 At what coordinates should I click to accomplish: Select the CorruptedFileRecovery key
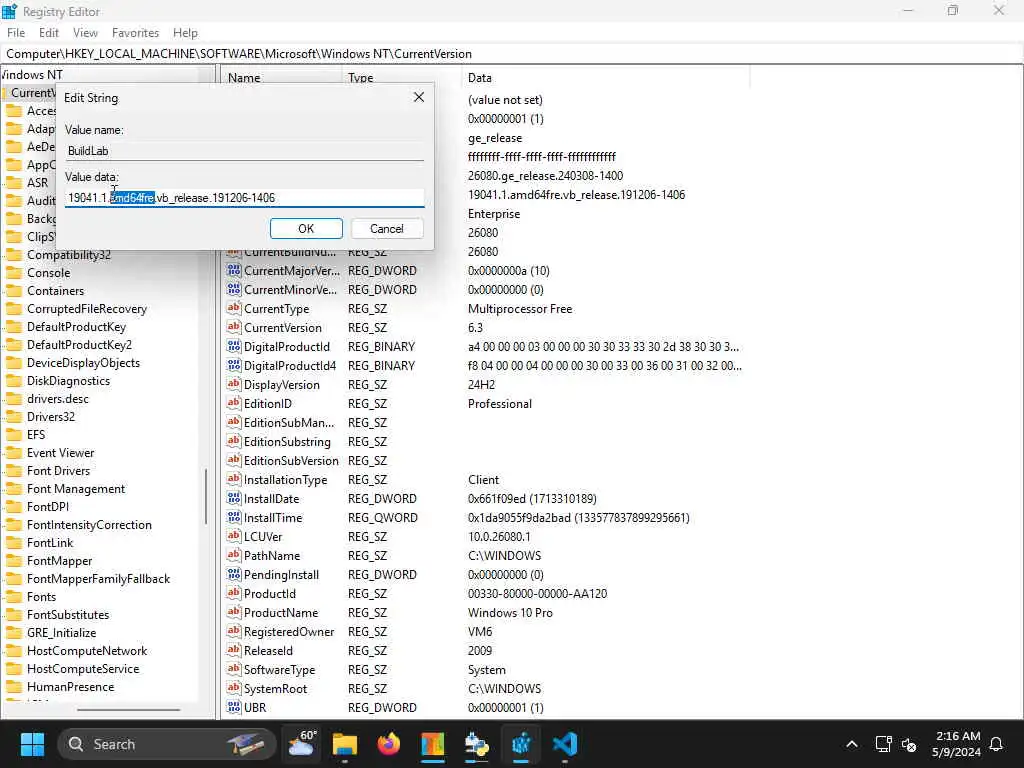tap(86, 308)
